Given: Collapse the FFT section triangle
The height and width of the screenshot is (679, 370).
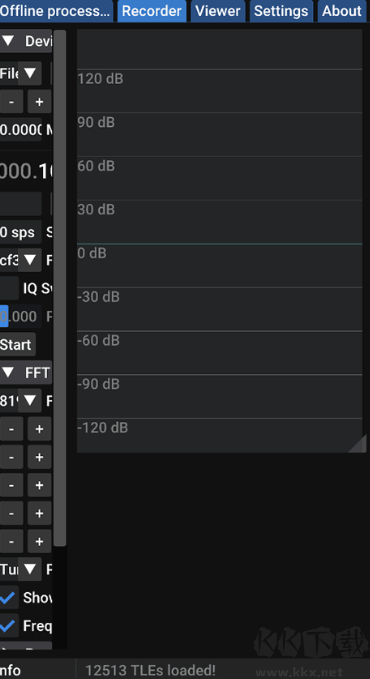Looking at the screenshot, I should [x=8, y=372].
